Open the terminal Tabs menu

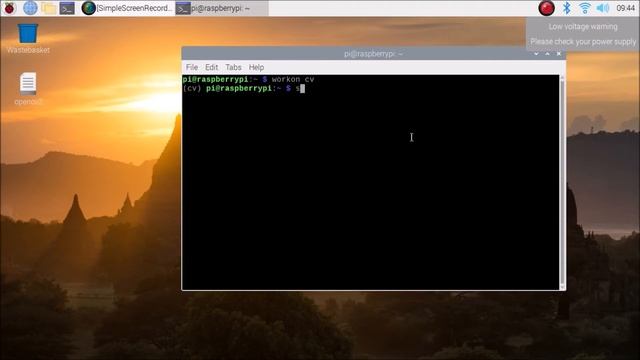[233, 67]
